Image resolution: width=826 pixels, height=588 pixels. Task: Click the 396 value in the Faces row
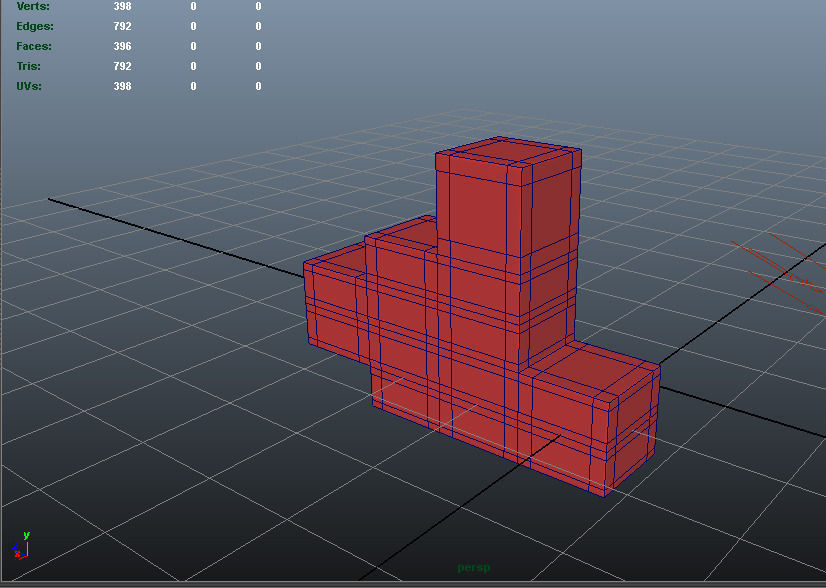pyautogui.click(x=122, y=46)
